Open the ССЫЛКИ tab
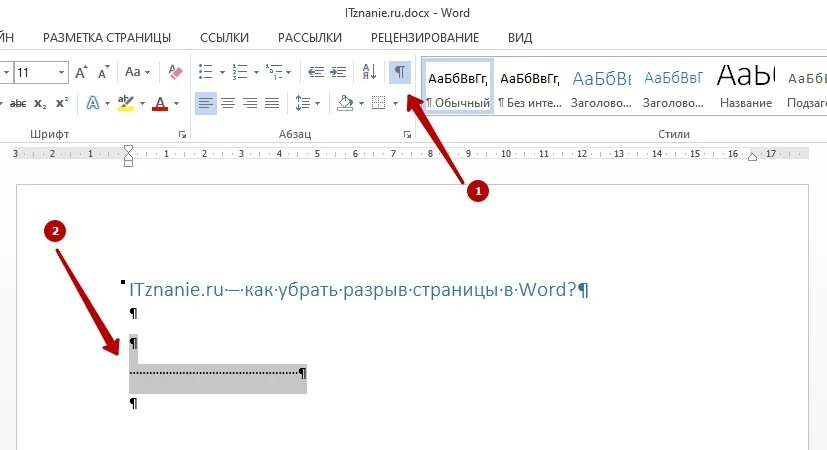This screenshot has width=827, height=450. [x=224, y=38]
